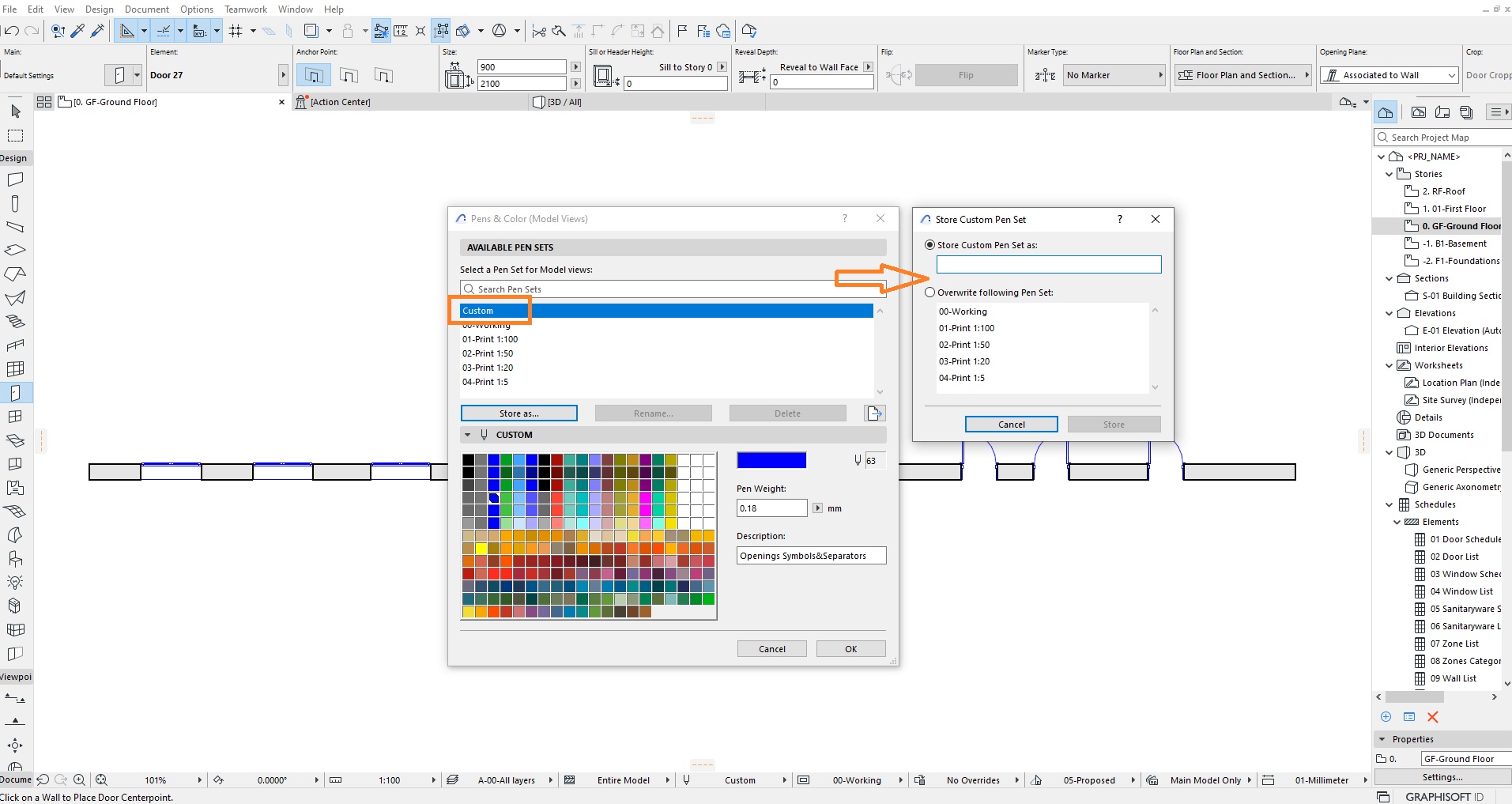Image resolution: width=1512 pixels, height=804 pixels.
Task: Toggle the Snap Guides button
Action: 164,31
